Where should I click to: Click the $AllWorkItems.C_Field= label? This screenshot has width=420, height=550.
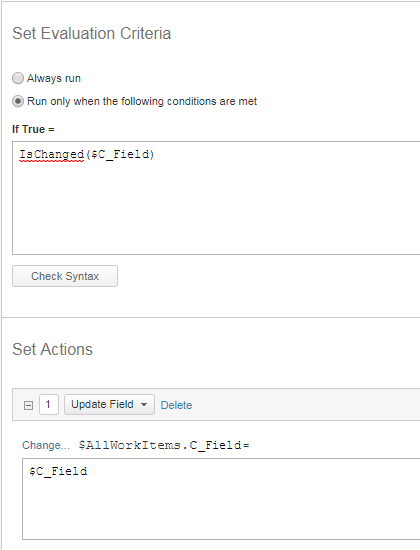164,445
